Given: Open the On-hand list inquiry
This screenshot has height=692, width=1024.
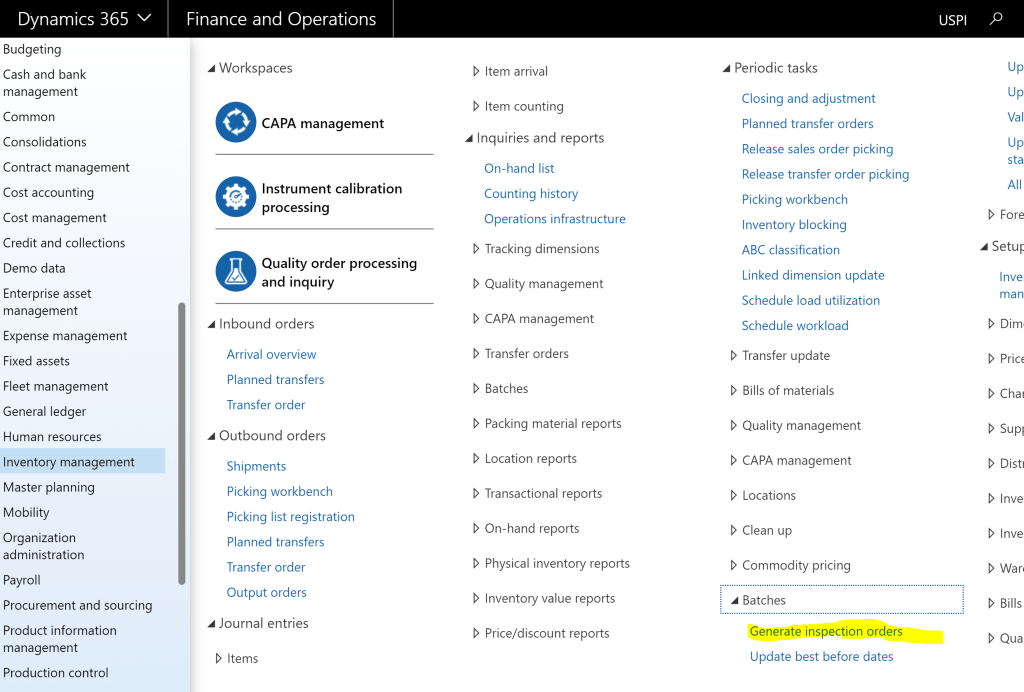Looking at the screenshot, I should click(519, 169).
